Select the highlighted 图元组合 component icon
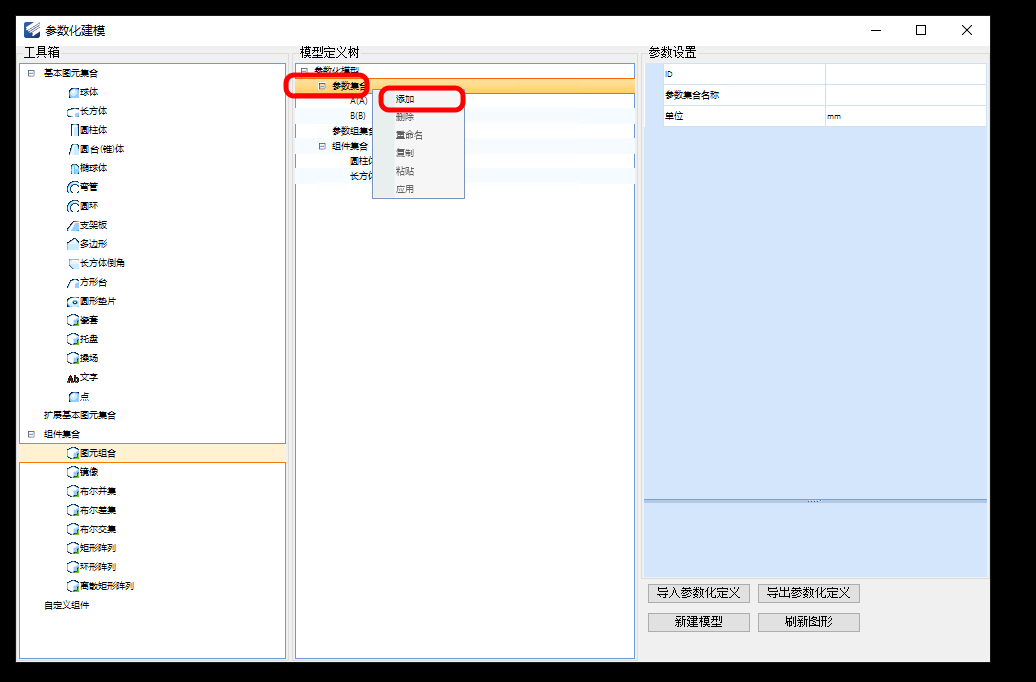The height and width of the screenshot is (682, 1036). click(73, 453)
